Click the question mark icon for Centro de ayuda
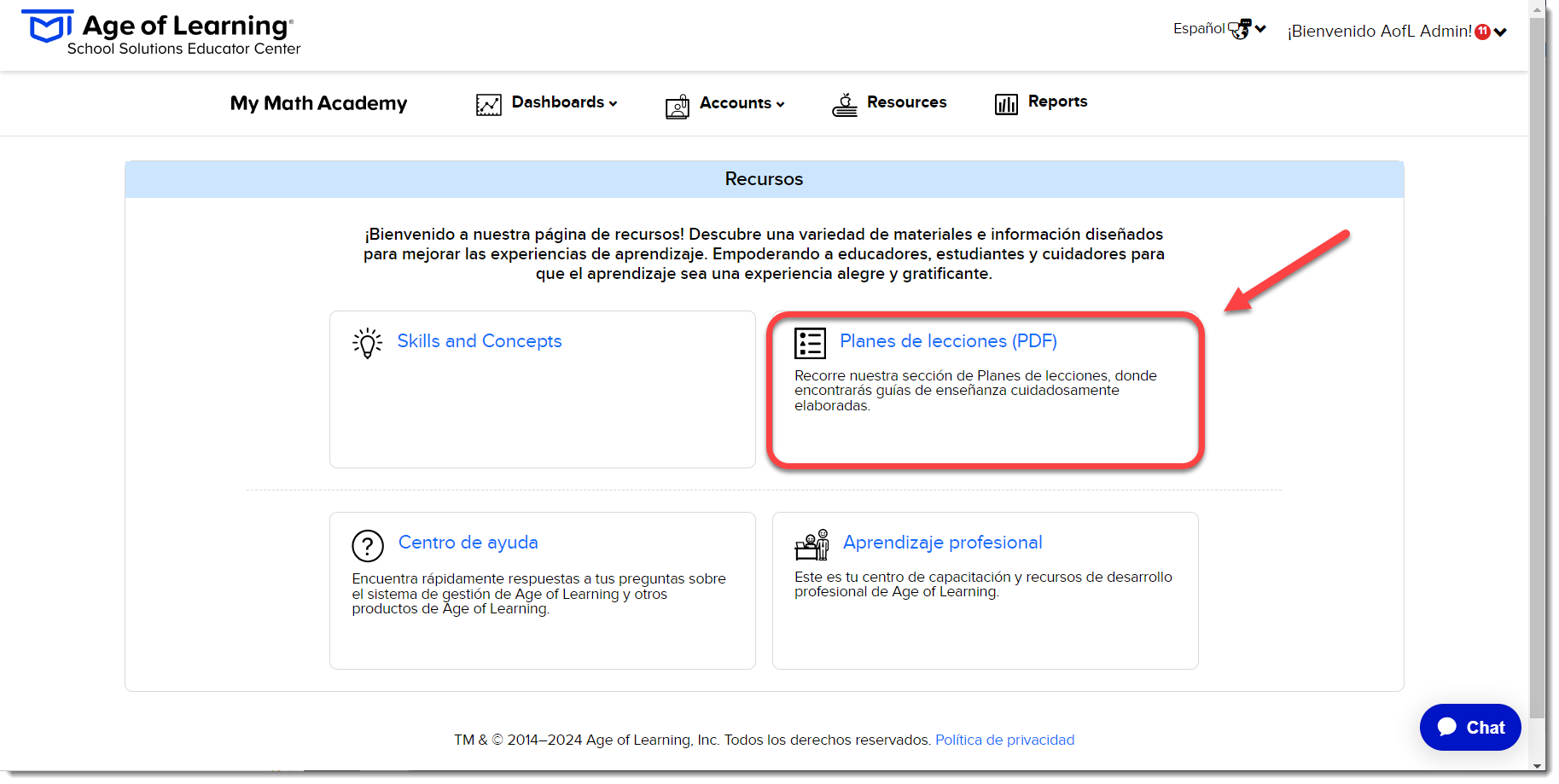Viewport: 1559px width, 784px height. [x=368, y=546]
